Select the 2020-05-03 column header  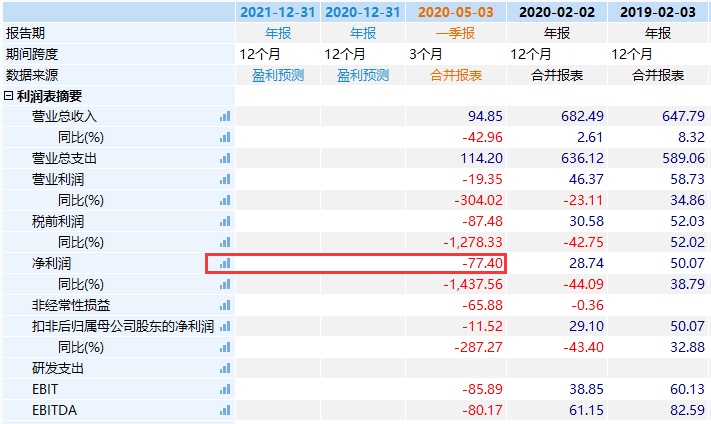point(456,12)
